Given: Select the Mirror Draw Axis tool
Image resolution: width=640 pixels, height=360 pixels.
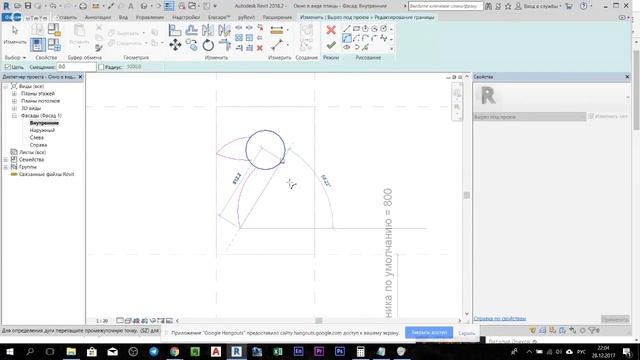Looking at the screenshot, I should [224, 30].
